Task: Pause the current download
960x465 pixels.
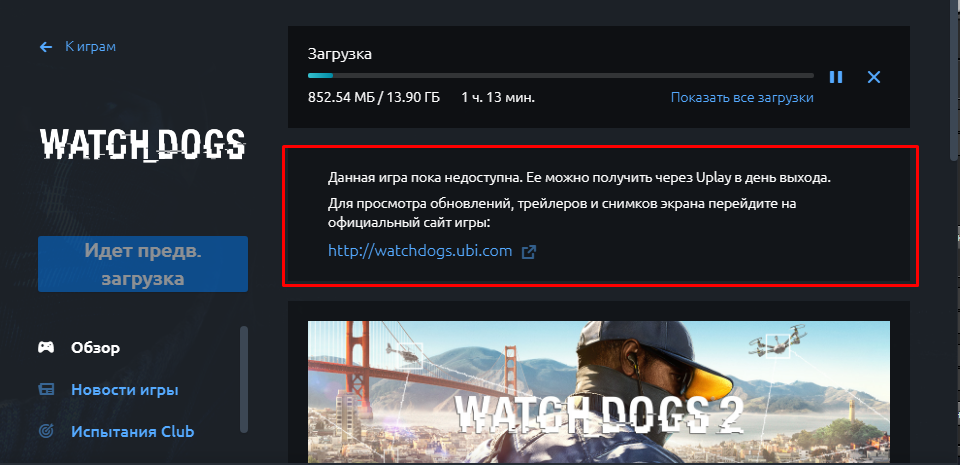Action: (836, 76)
